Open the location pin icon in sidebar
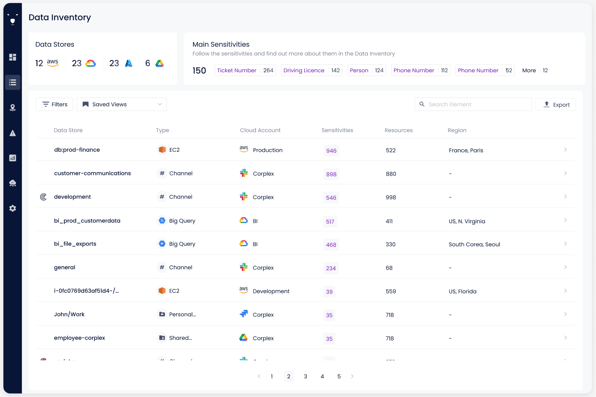 click(13, 108)
